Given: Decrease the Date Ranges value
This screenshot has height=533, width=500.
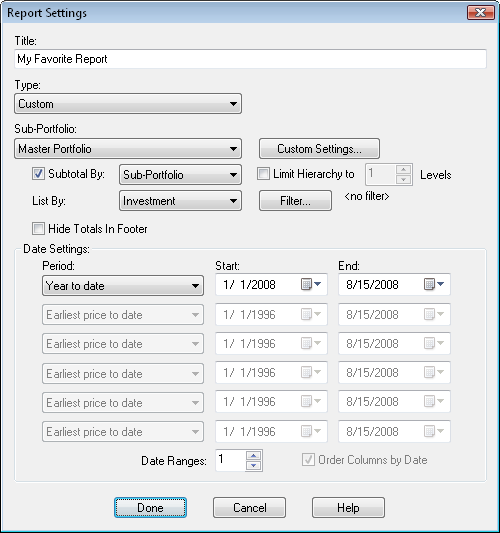Looking at the screenshot, I should tap(254, 466).
